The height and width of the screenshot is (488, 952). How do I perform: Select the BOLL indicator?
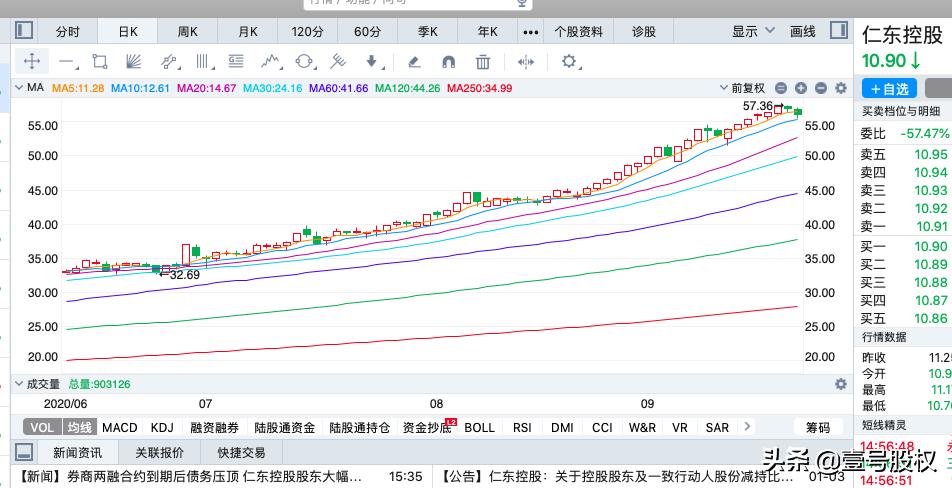[480, 427]
